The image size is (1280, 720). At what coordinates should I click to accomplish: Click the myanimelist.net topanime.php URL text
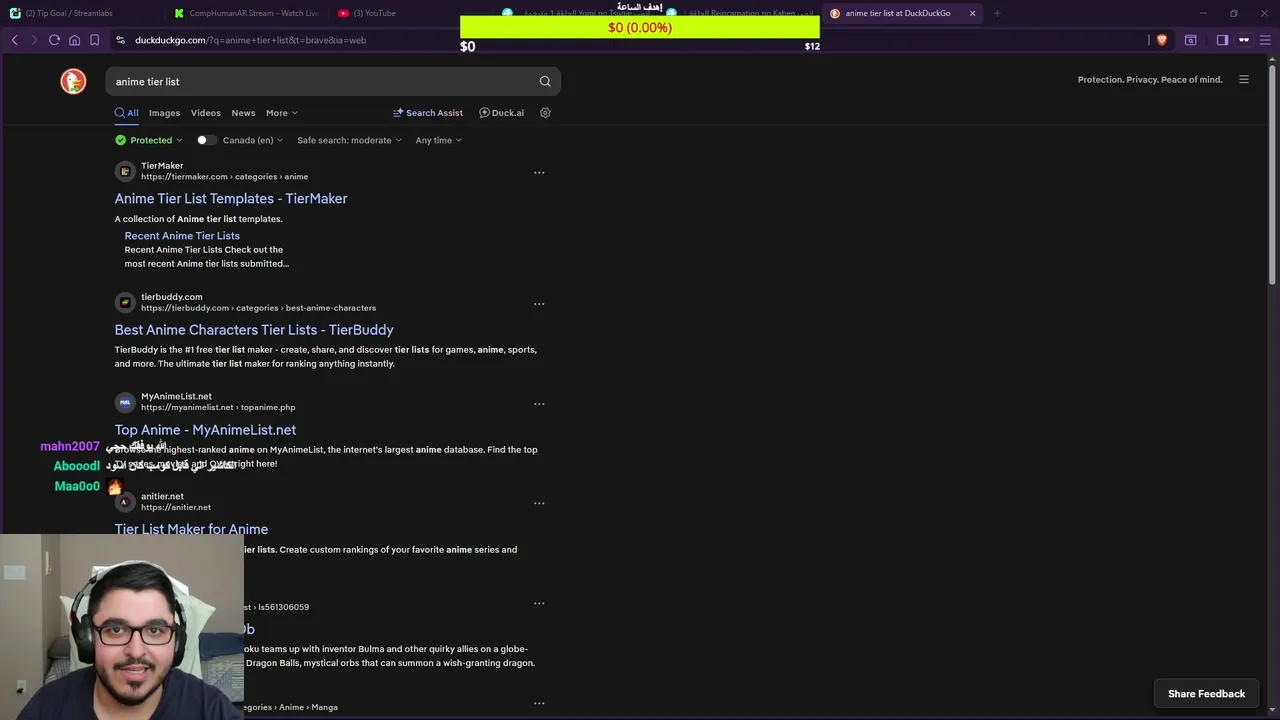click(x=218, y=408)
